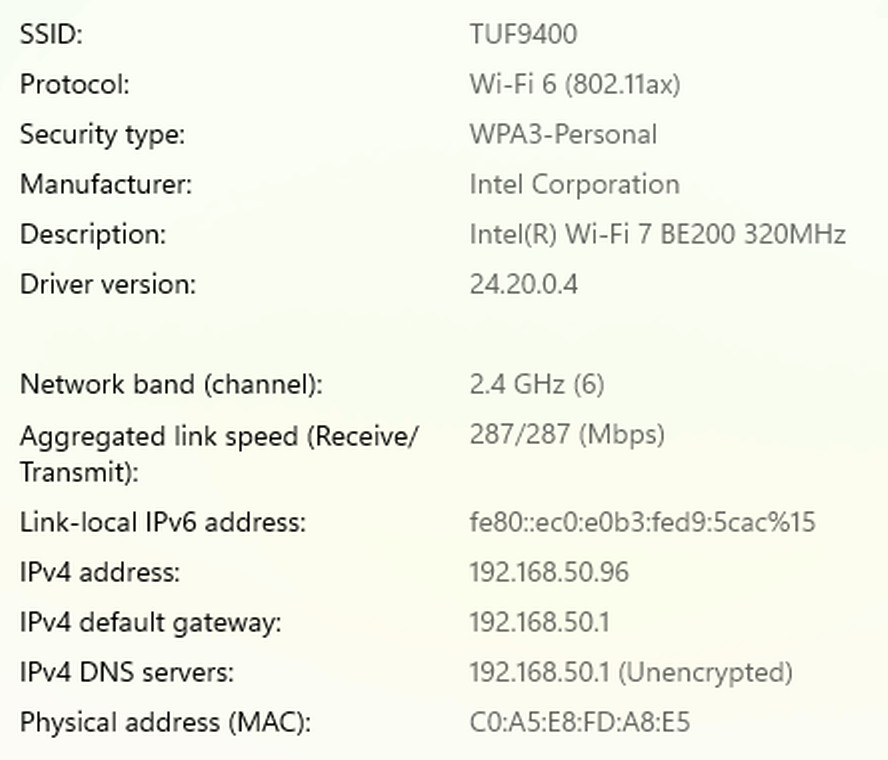Screen dimensions: 888x760
Task: Click the SSID value TUF9400
Action: 523,34
